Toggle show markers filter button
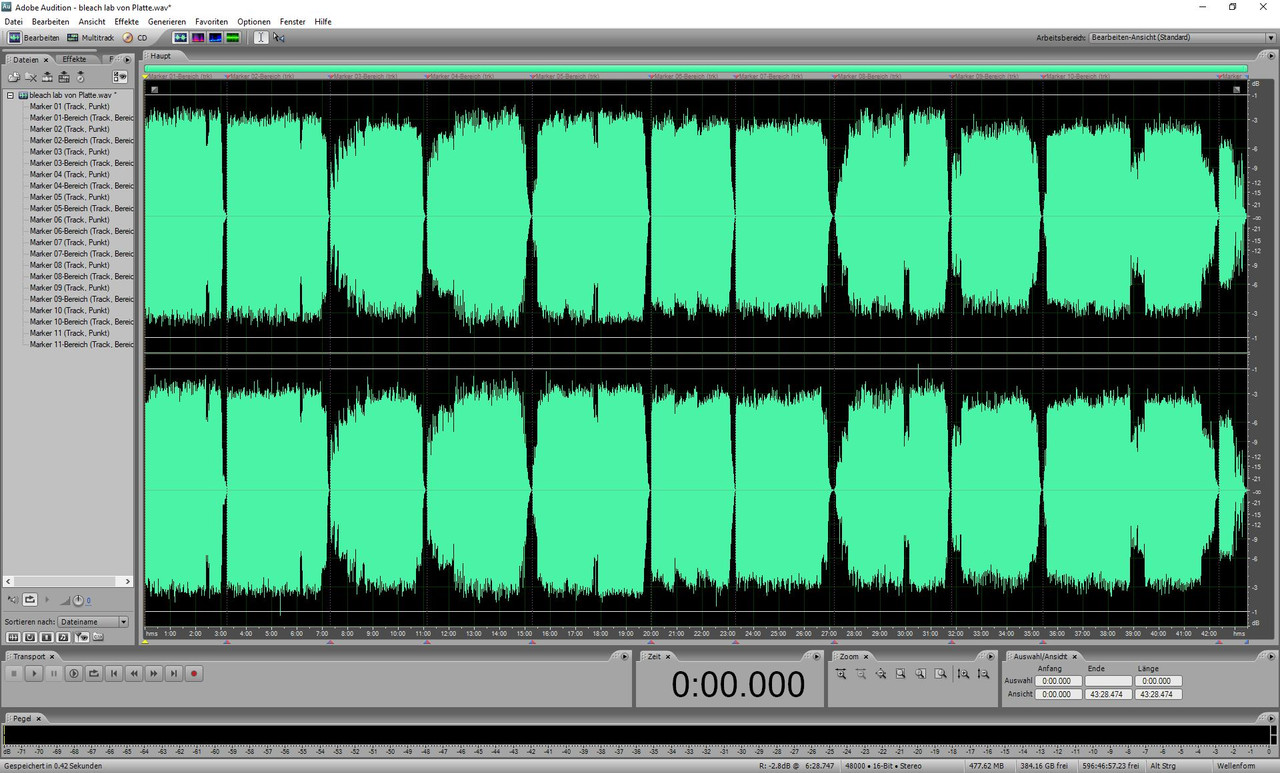 pyautogui.click(x=82, y=637)
